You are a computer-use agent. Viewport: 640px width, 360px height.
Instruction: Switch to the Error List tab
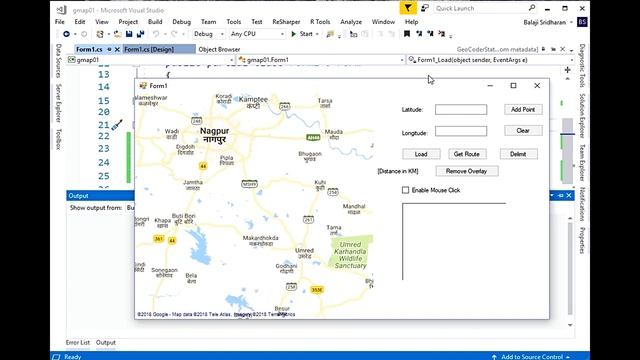pos(78,342)
